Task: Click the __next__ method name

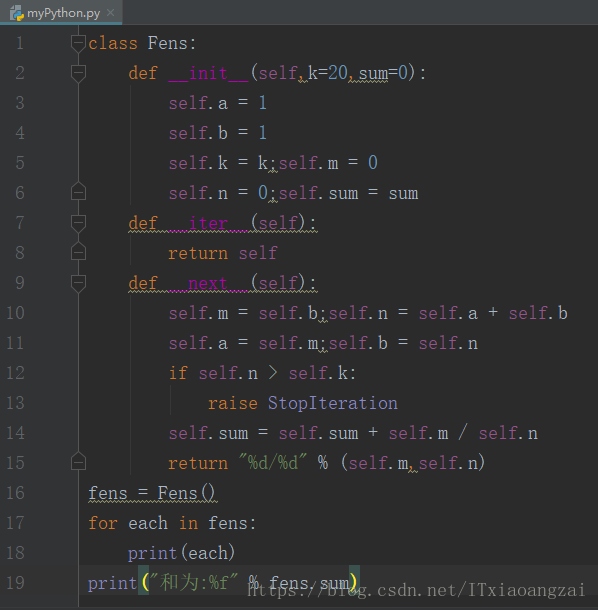Action: (208, 283)
